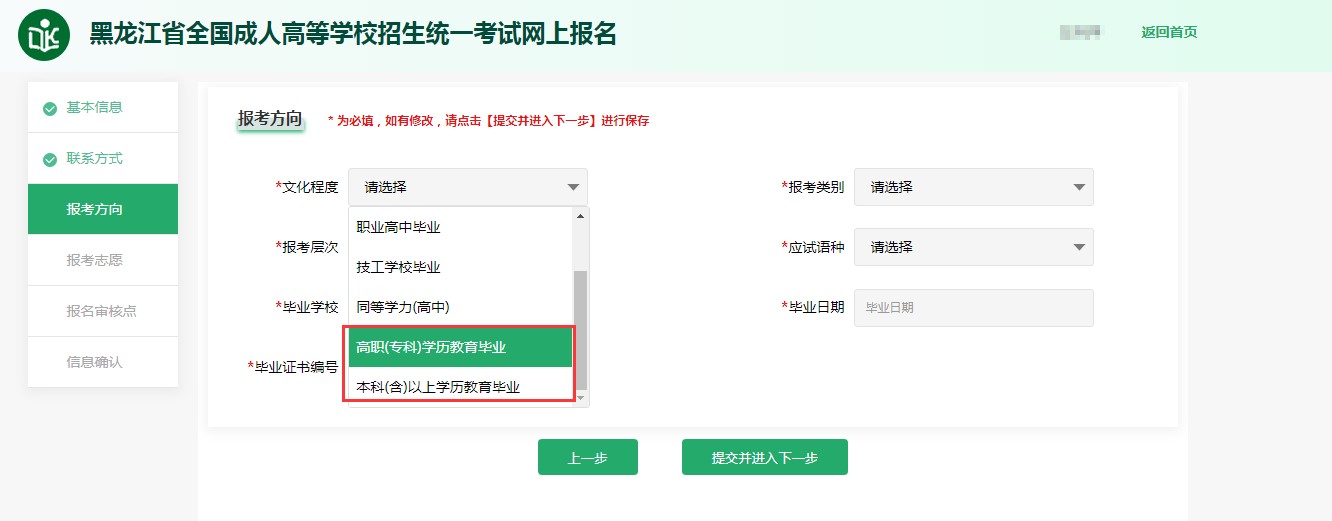Click the 毕业日期 input field
The width and height of the screenshot is (1332, 521).
[973, 307]
